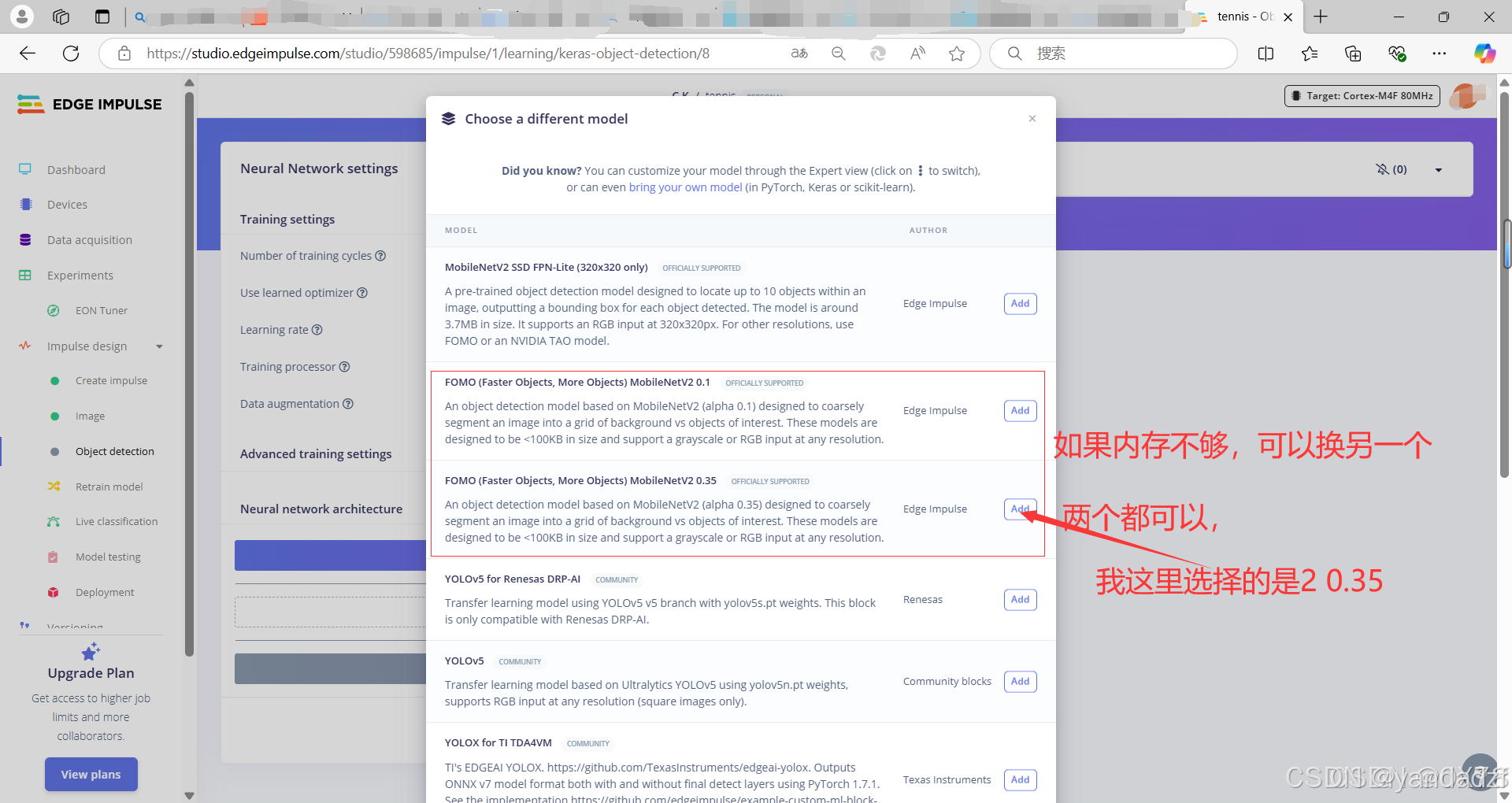
Task: Add YOLOv5 Community blocks model
Action: 1020,682
